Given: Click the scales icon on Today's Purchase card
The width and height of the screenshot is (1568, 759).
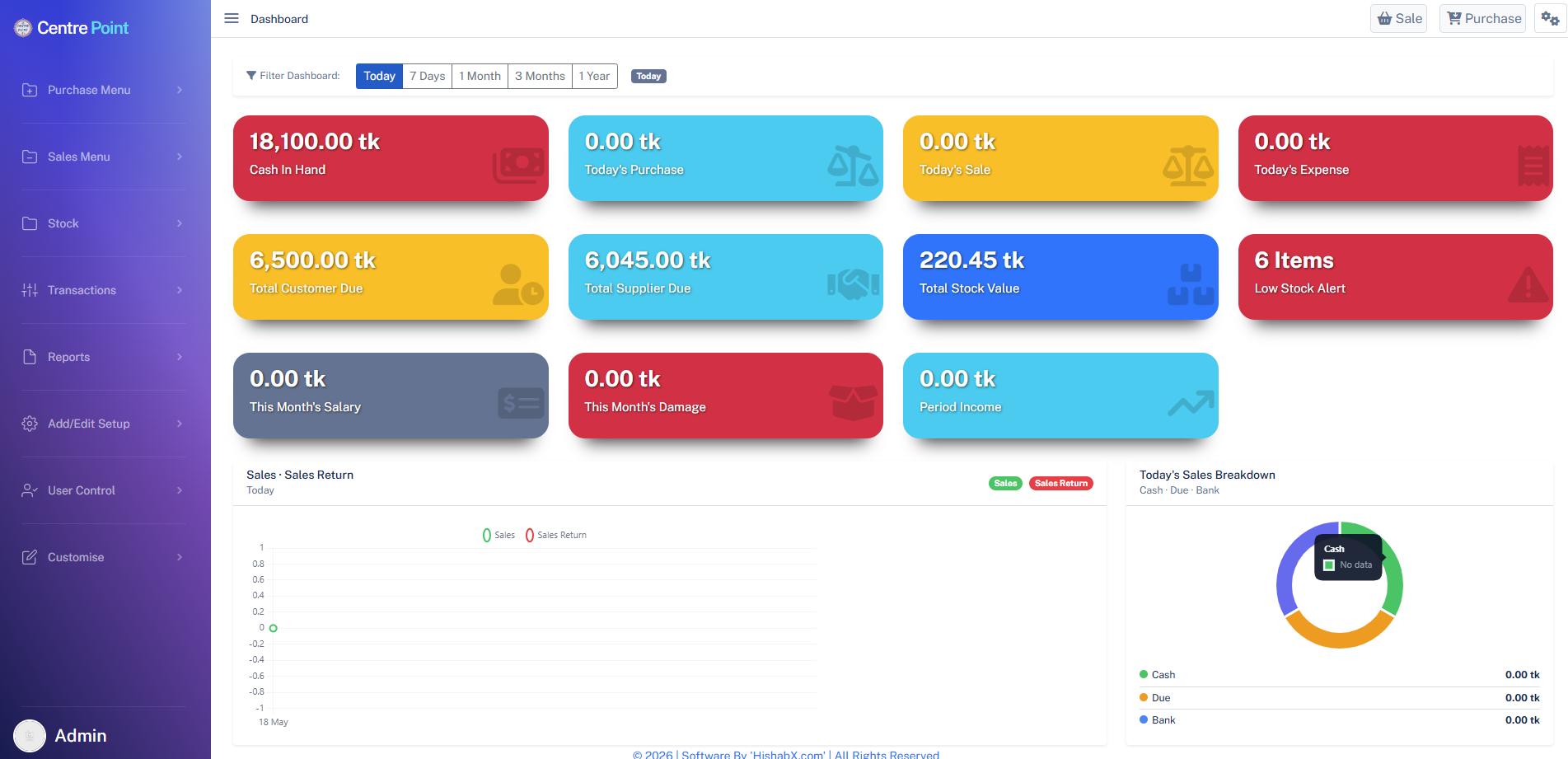Looking at the screenshot, I should [x=853, y=166].
